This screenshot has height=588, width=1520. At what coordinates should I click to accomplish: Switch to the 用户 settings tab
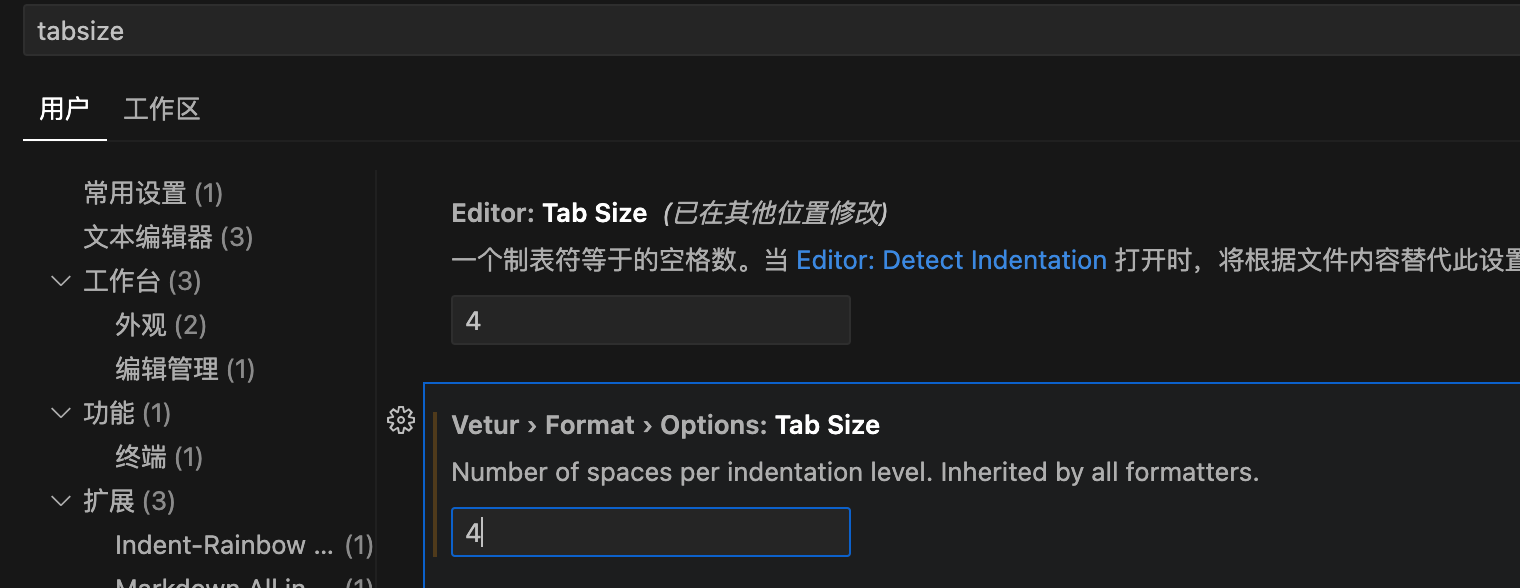(64, 109)
